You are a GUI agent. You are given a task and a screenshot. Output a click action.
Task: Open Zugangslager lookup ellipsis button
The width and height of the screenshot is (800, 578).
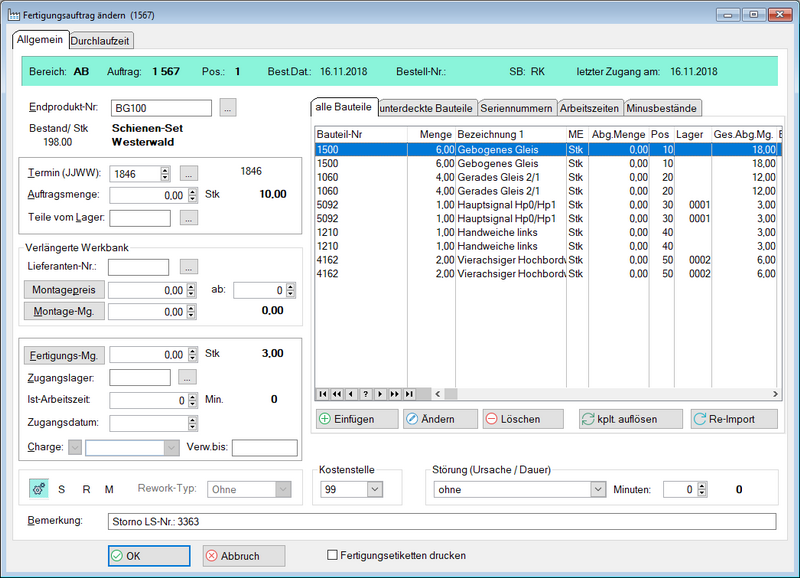189,377
